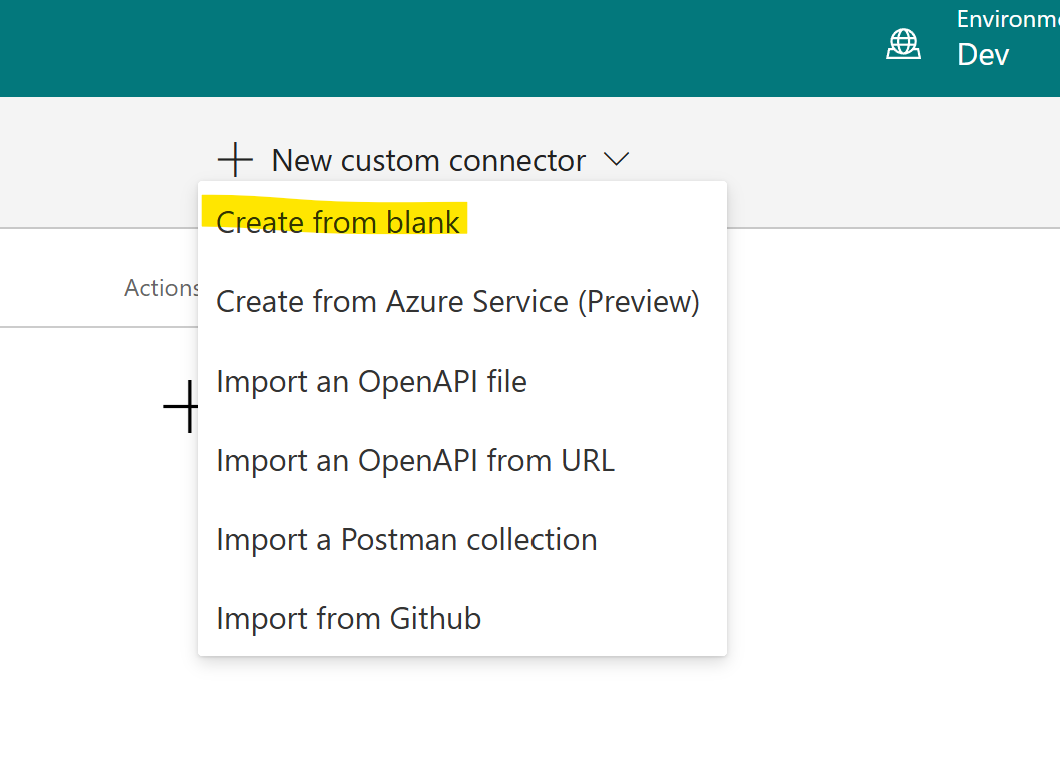This screenshot has height=780, width=1060.
Task: Select Import an OpenAPI file
Action: (462, 381)
